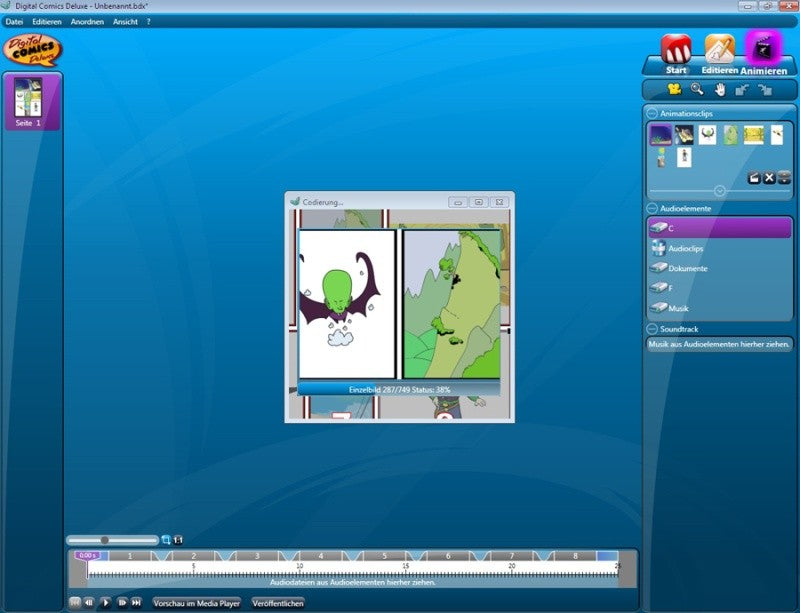This screenshot has height=613, width=800.
Task: Select the yellow camera tool icon
Action: (674, 89)
